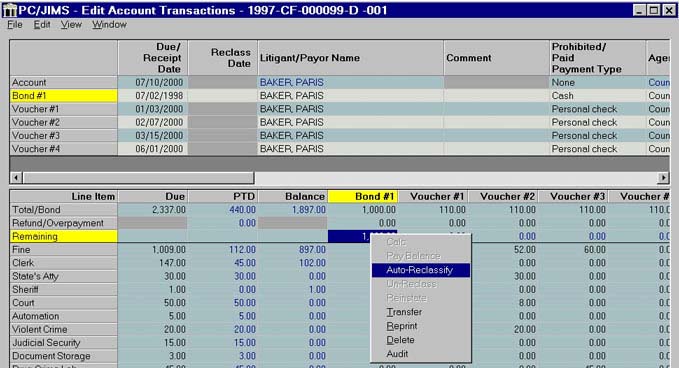This screenshot has width=679, height=368.
Task: Select the Judicial Security line item
Action: click(x=64, y=343)
